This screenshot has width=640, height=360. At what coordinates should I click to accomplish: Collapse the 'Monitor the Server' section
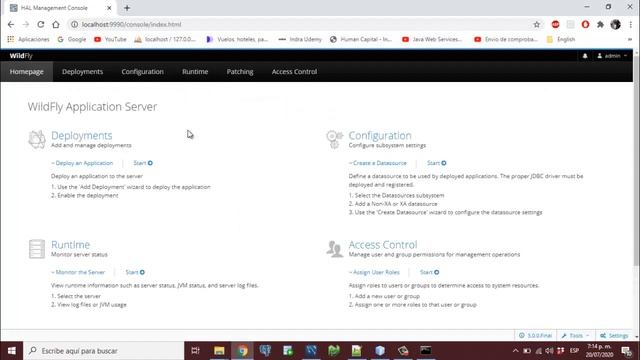[78, 272]
